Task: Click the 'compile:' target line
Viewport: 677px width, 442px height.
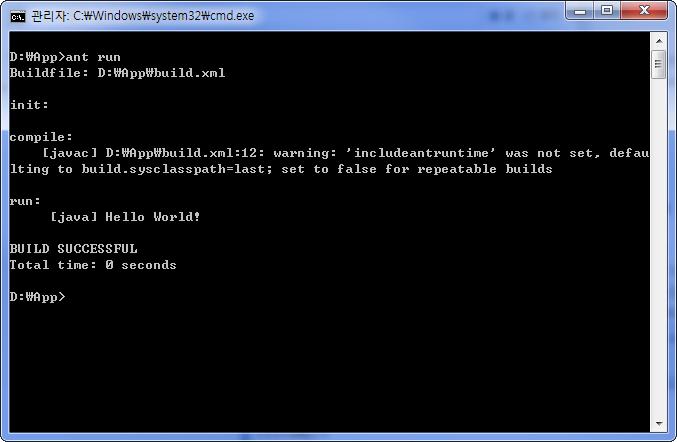Action: click(x=41, y=137)
